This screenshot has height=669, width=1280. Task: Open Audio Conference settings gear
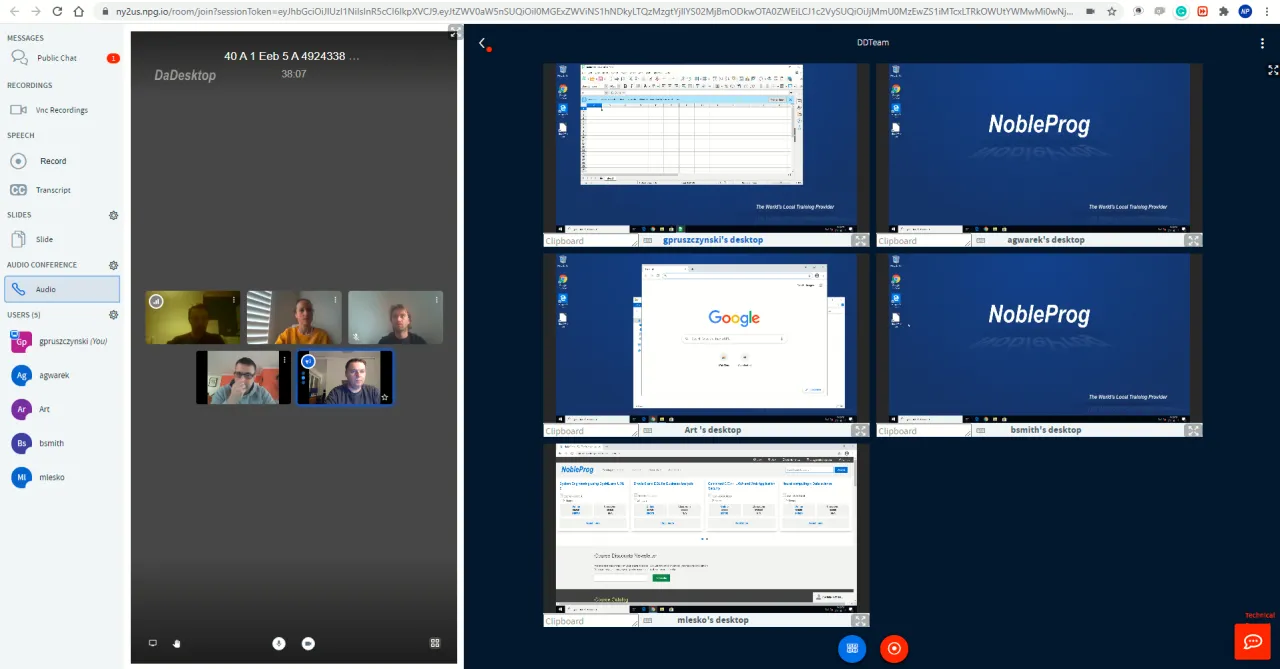coord(114,265)
